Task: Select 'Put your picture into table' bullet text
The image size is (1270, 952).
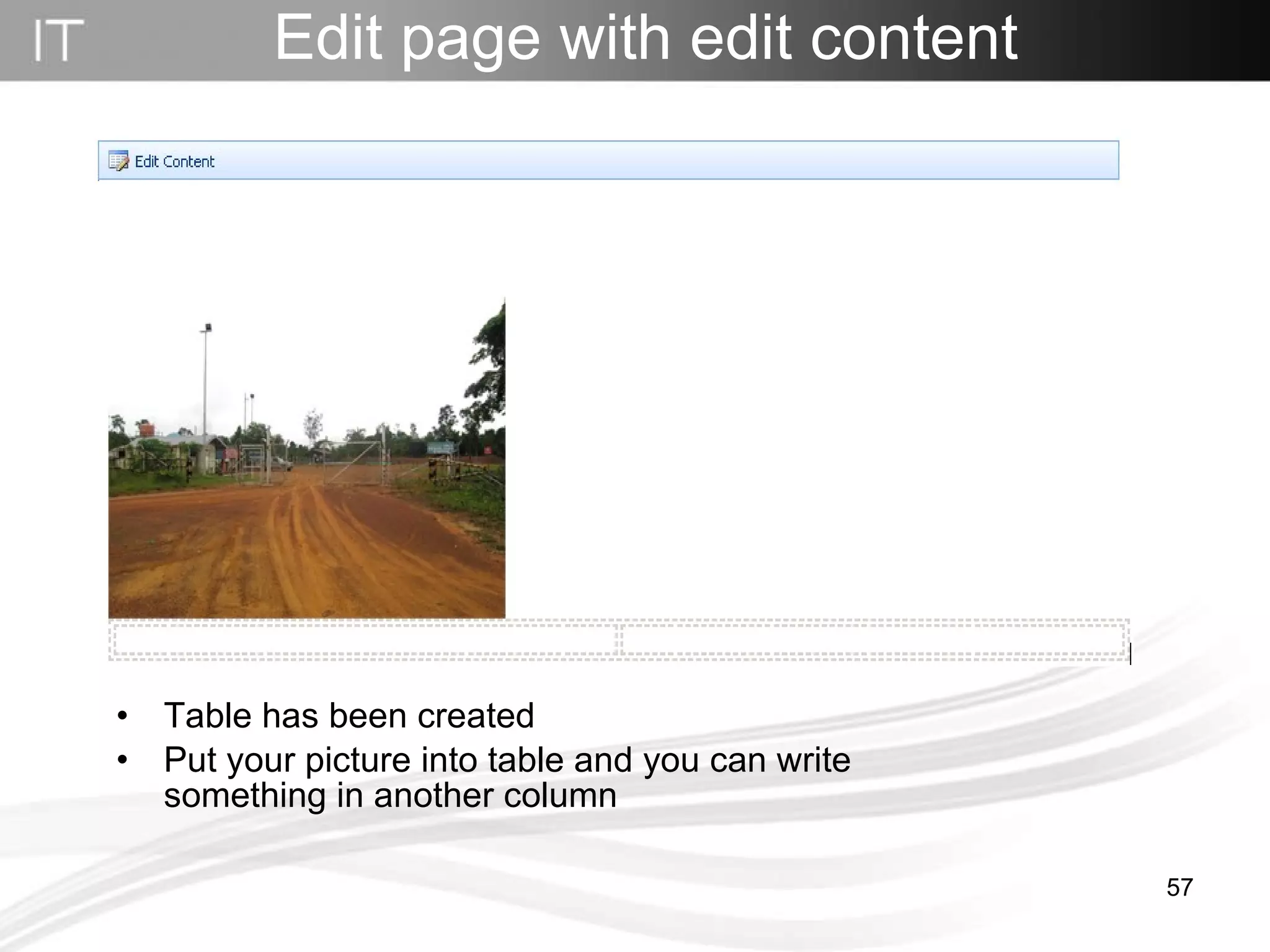Action: pos(507,777)
